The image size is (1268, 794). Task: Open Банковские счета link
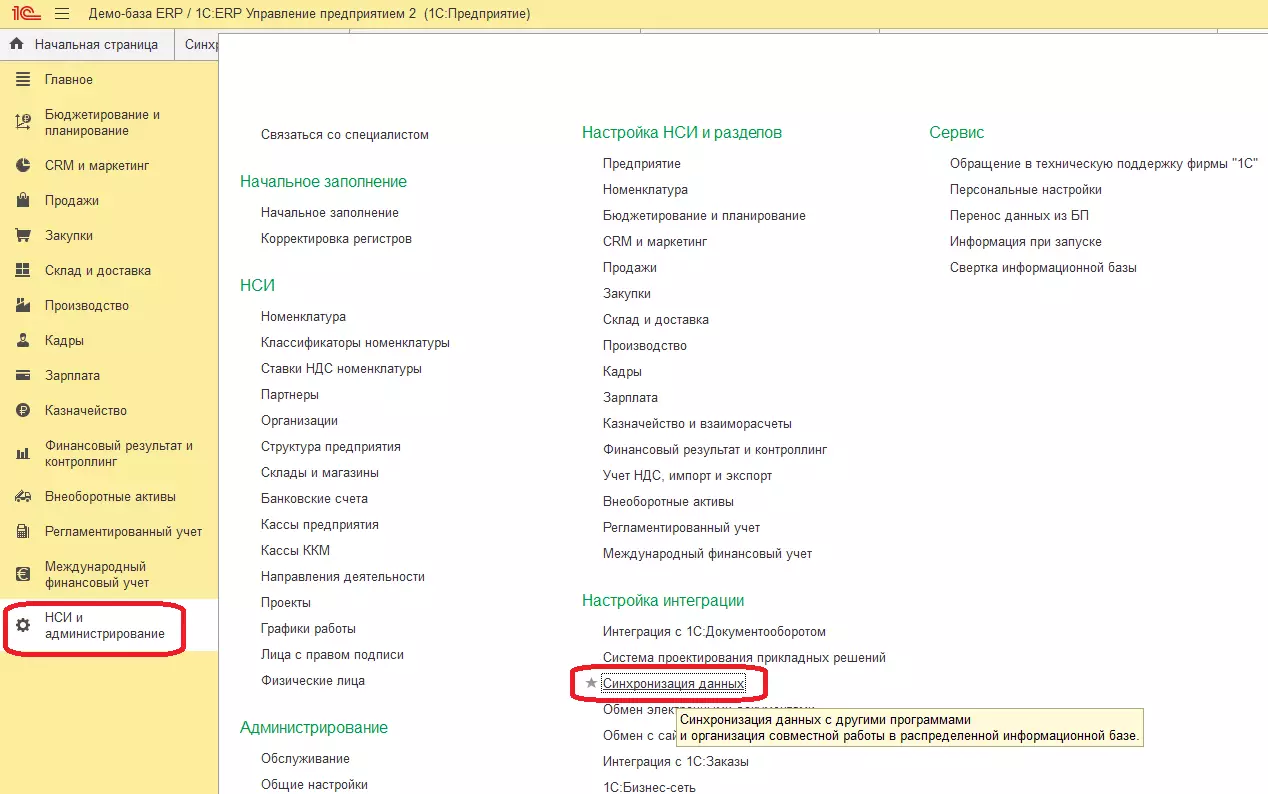(314, 499)
